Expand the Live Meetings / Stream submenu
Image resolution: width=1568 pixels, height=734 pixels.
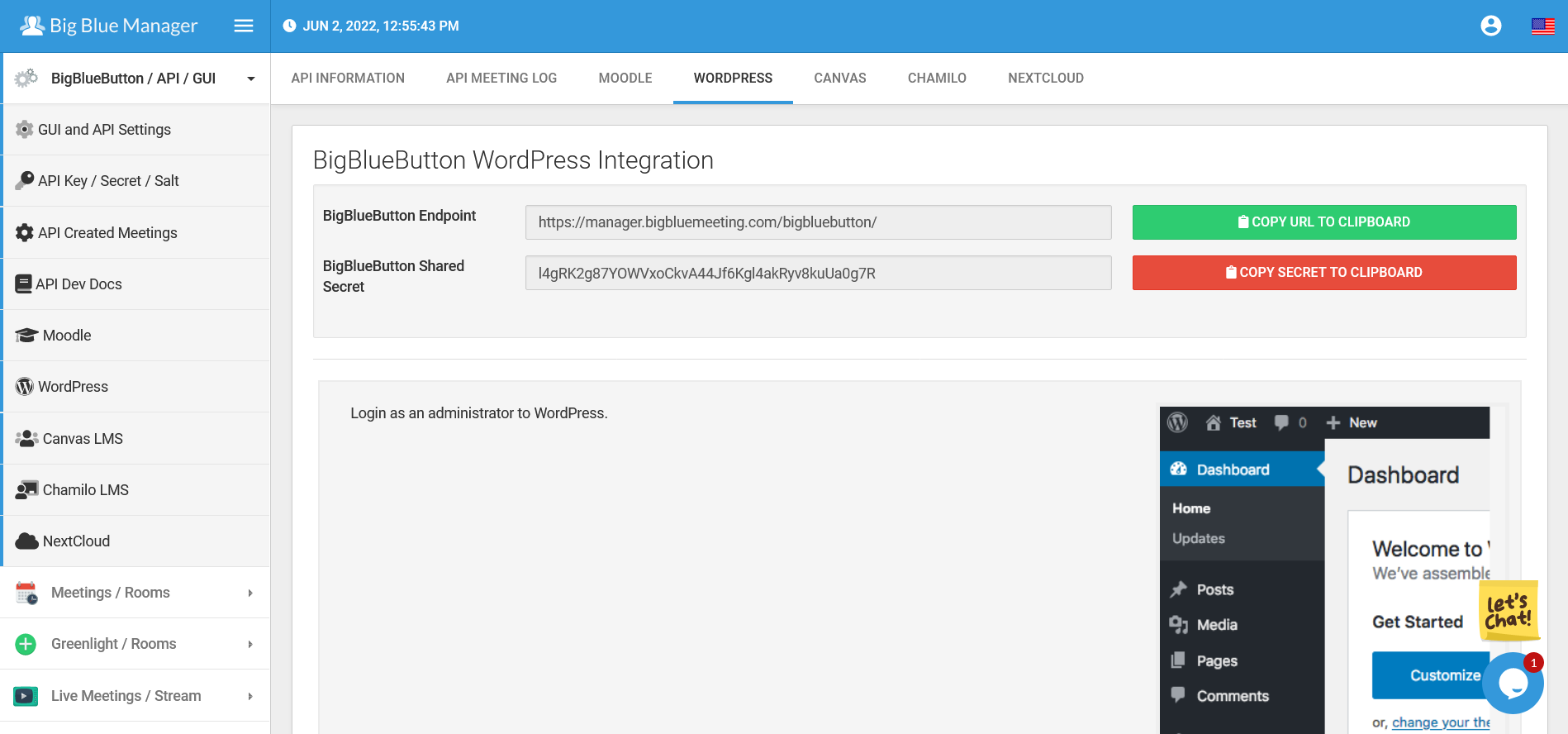[250, 696]
